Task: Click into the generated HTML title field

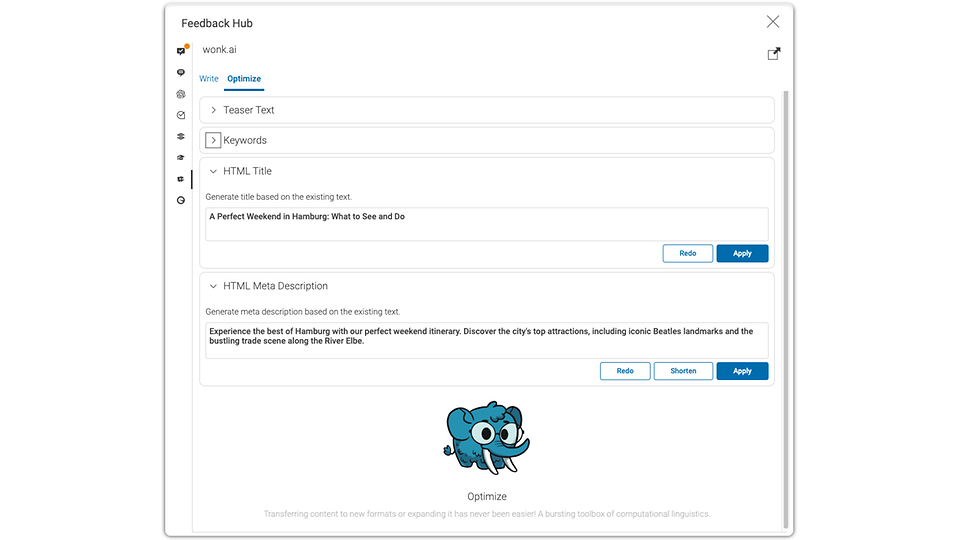Action: click(x=487, y=224)
